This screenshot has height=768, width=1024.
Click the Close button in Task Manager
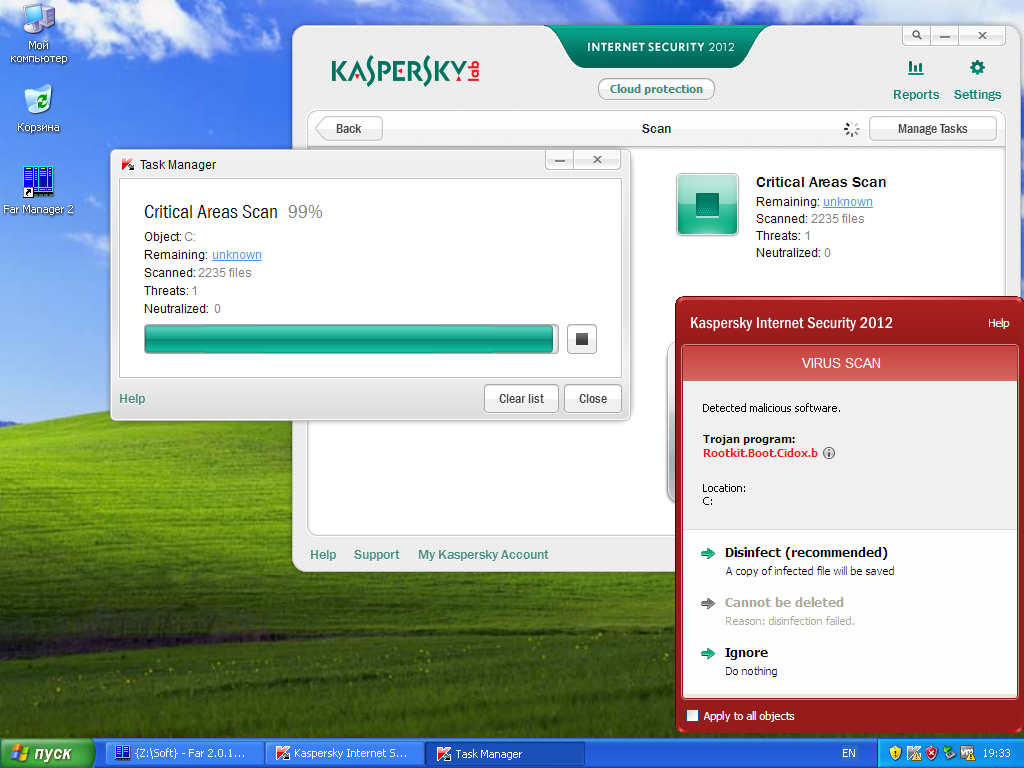click(x=592, y=398)
